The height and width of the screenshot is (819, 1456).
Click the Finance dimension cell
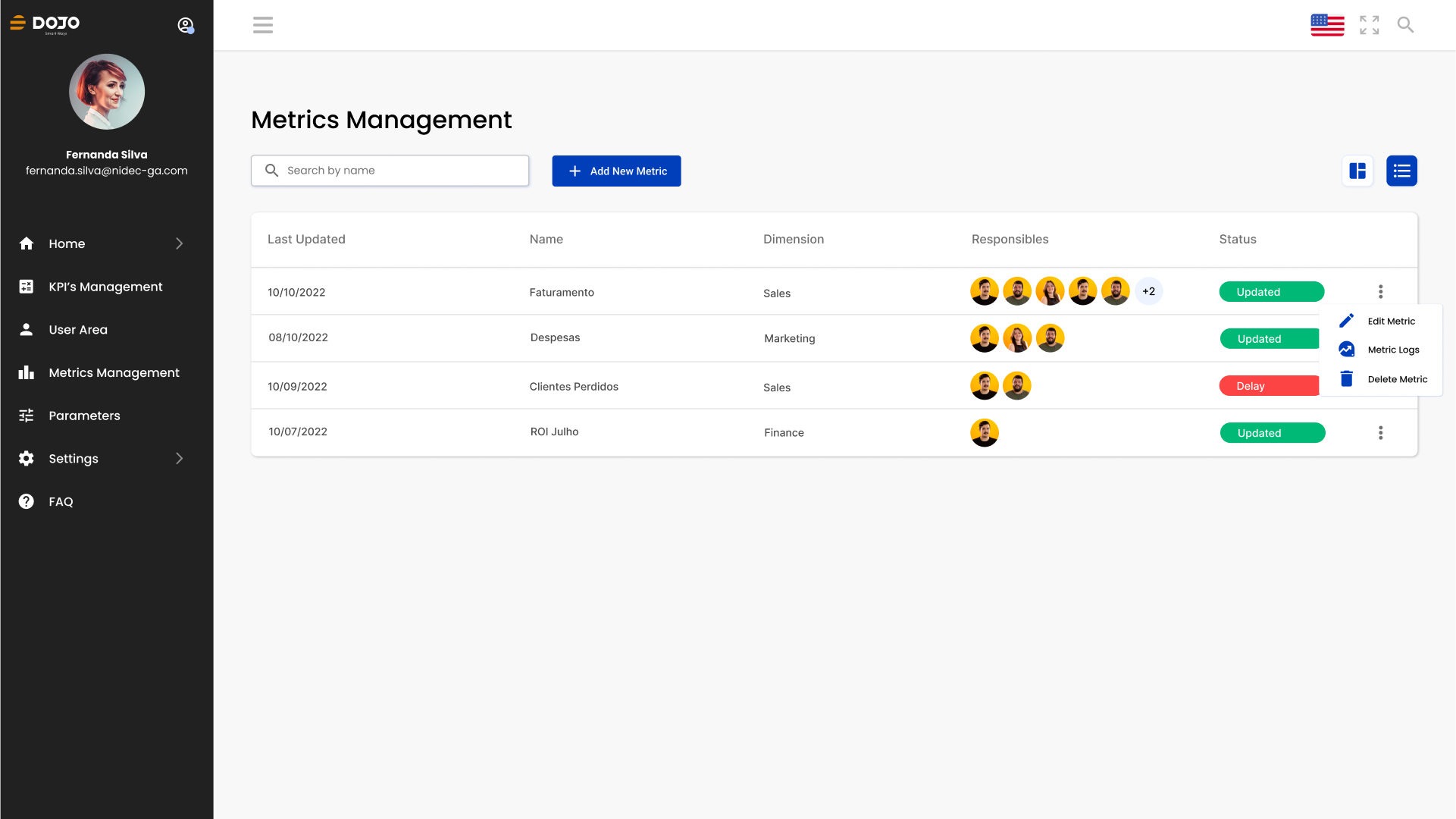784,432
